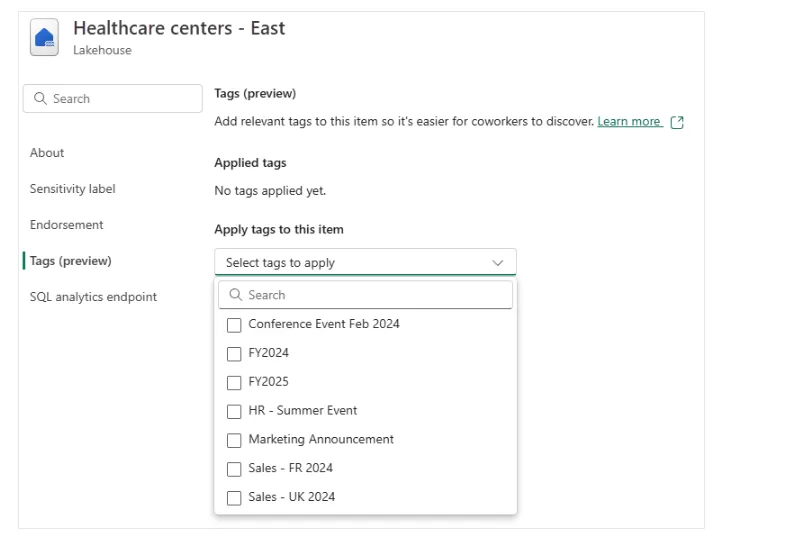Click the magnifier icon in sidebar search
The width and height of the screenshot is (793, 541).
(x=40, y=98)
